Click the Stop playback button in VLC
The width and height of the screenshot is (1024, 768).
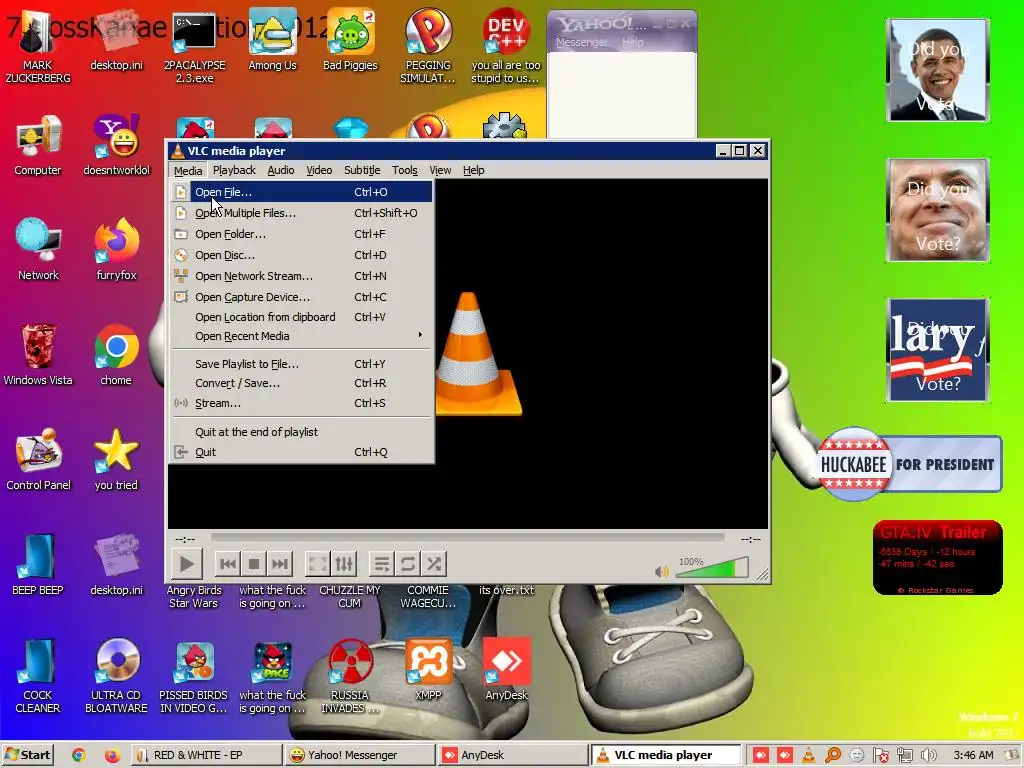click(x=254, y=564)
